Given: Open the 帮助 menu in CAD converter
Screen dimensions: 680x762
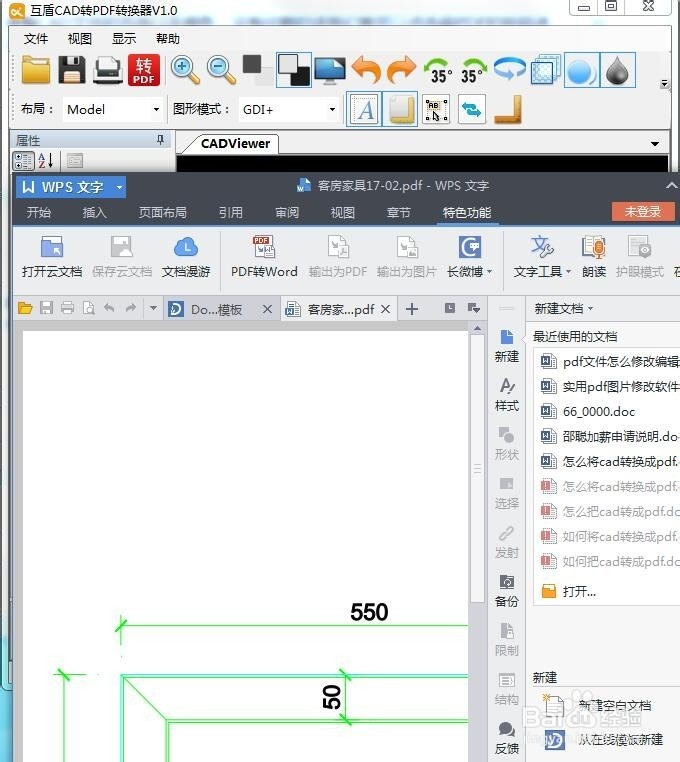Looking at the screenshot, I should (168, 38).
